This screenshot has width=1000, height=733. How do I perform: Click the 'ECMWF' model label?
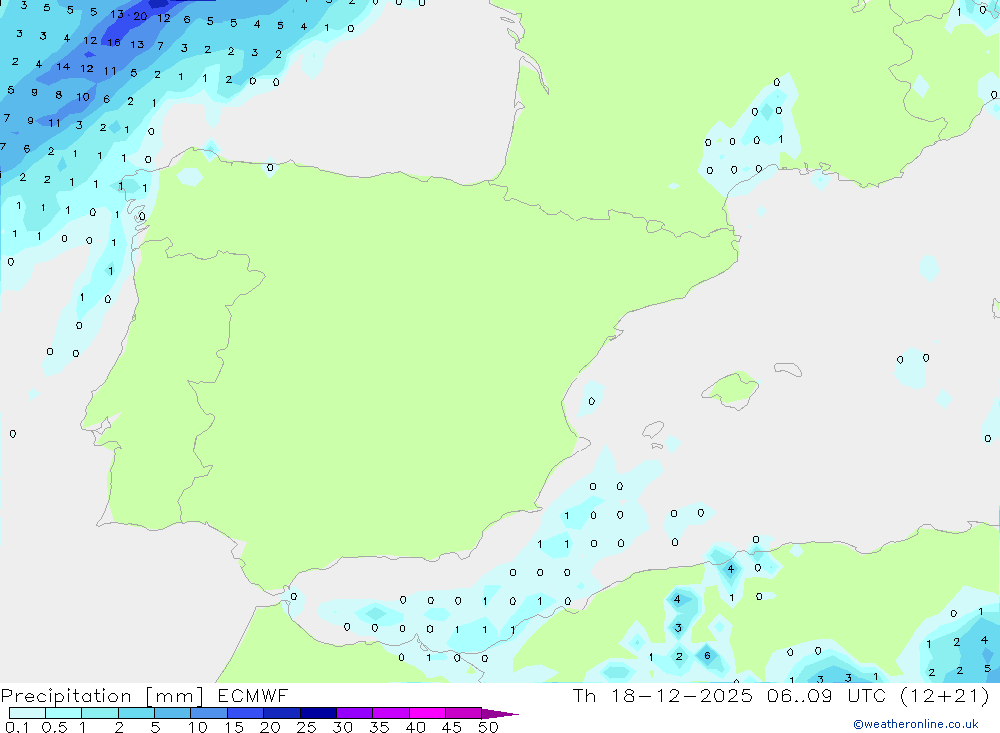(253, 695)
